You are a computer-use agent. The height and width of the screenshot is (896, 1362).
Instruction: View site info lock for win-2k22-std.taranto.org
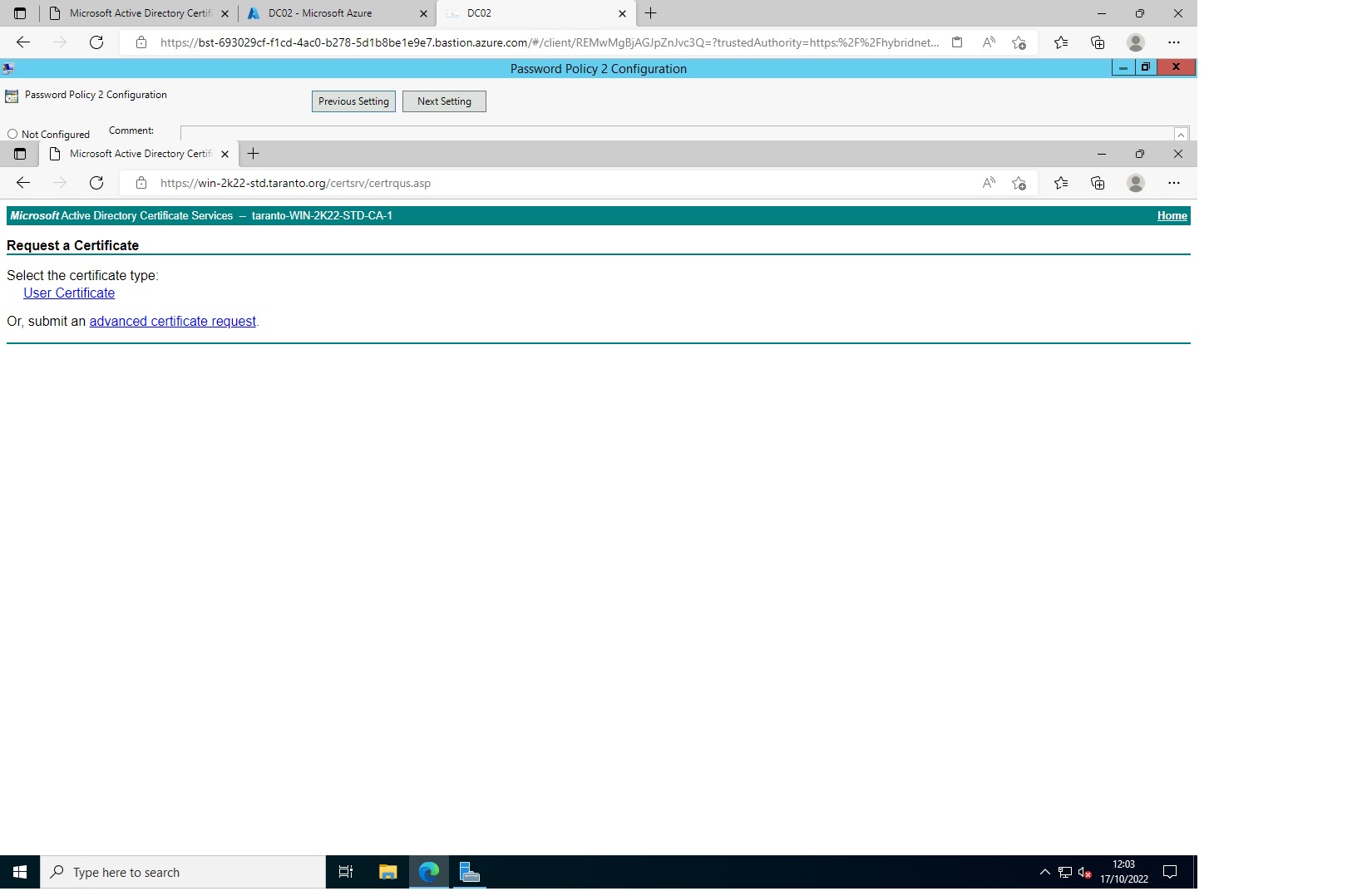141,183
